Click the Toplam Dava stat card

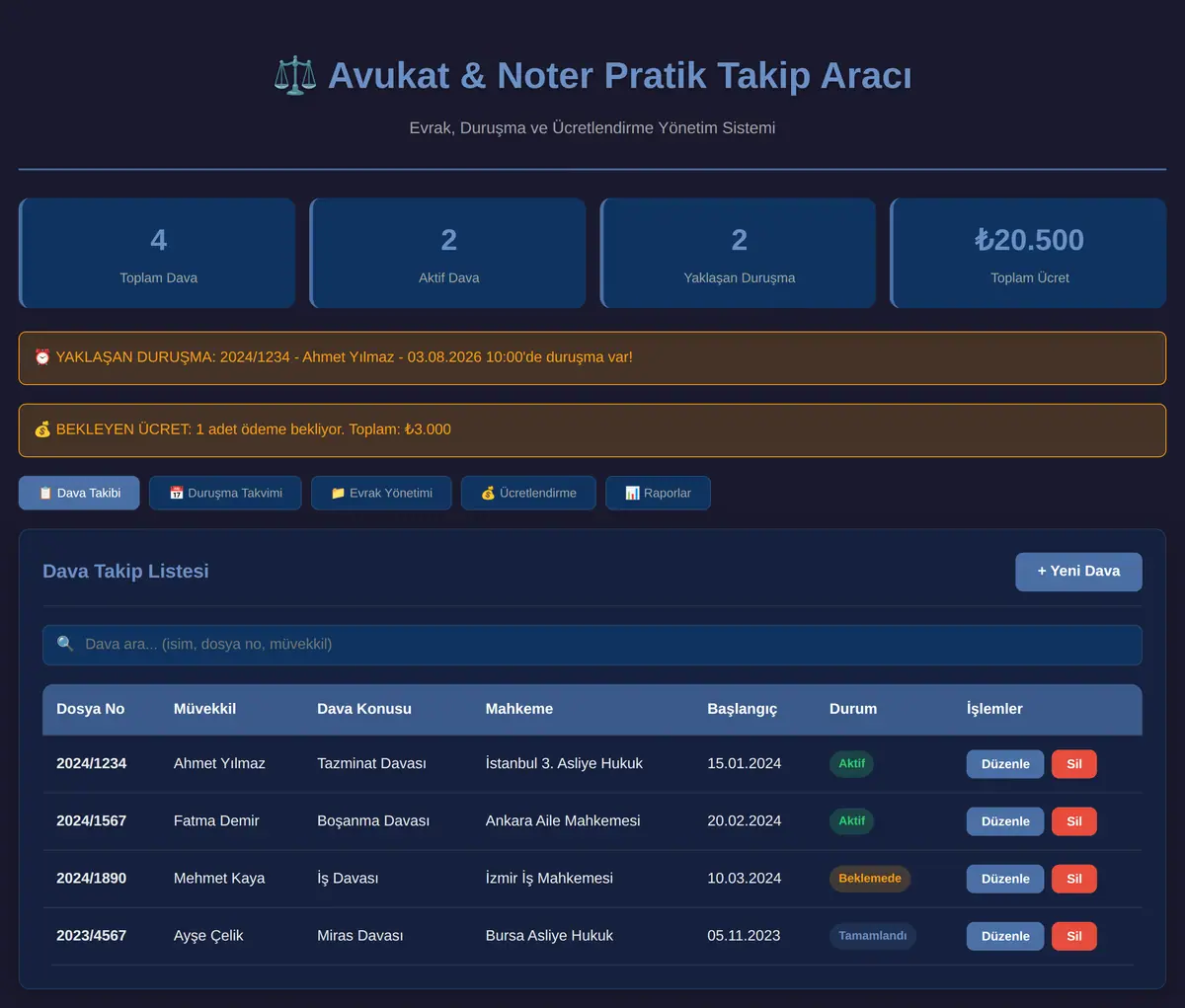(158, 254)
